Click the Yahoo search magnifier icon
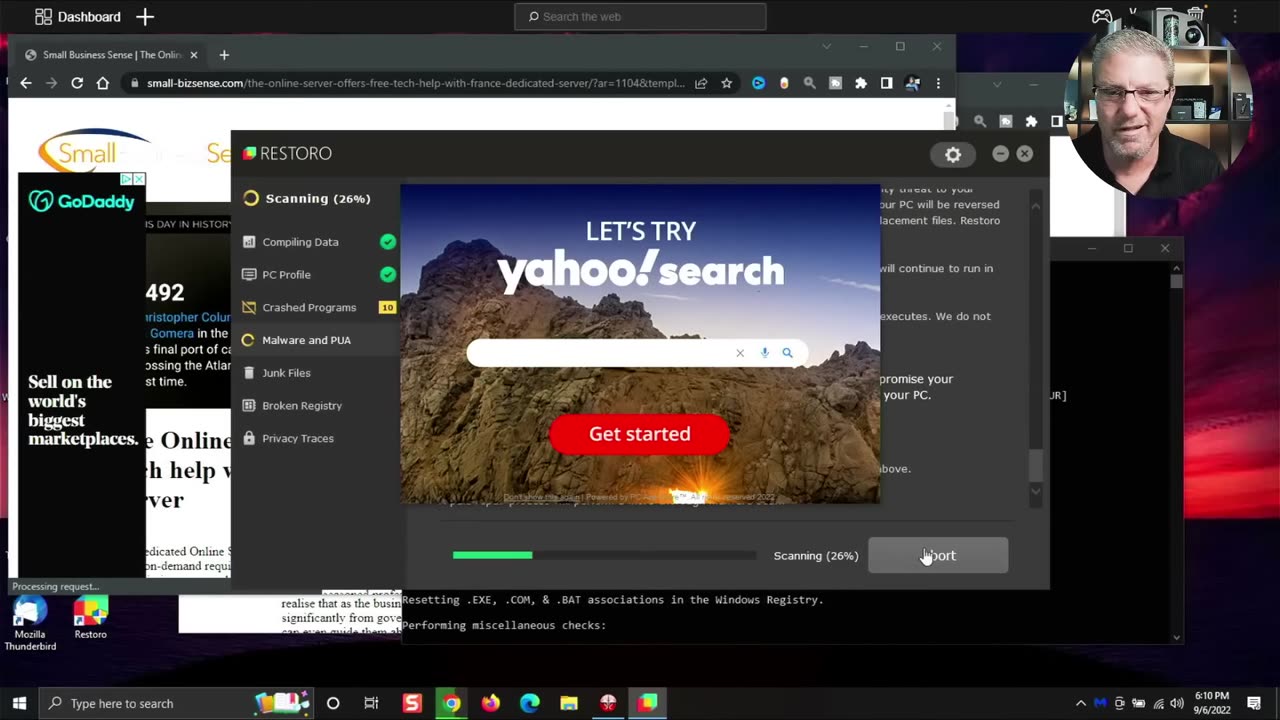This screenshot has height=720, width=1280. click(x=787, y=353)
